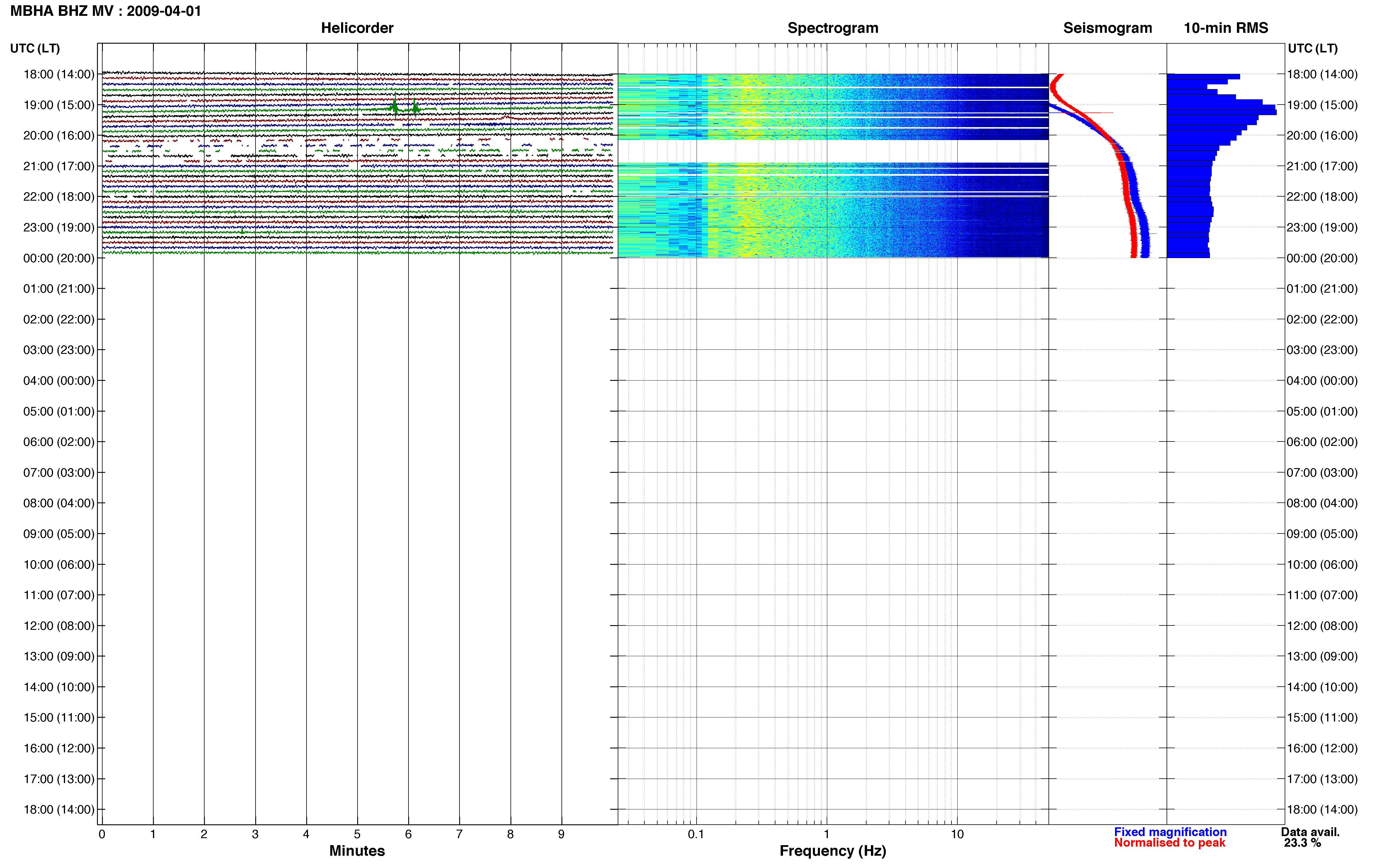The height and width of the screenshot is (868, 1389).
Task: Click the tallest blue RMS bar near 19:00
Action: (x=1222, y=112)
